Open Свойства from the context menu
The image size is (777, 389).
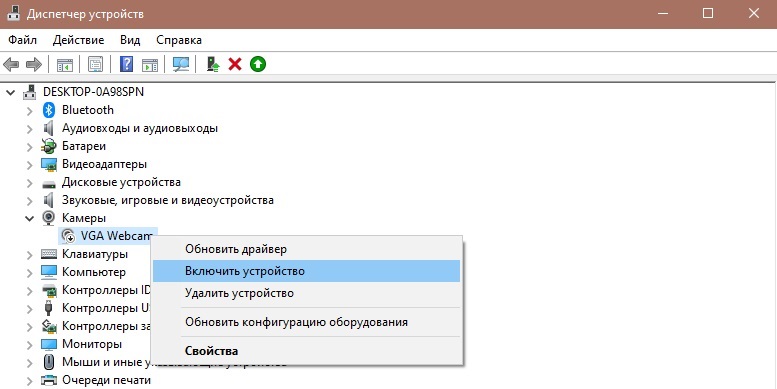[306, 351]
